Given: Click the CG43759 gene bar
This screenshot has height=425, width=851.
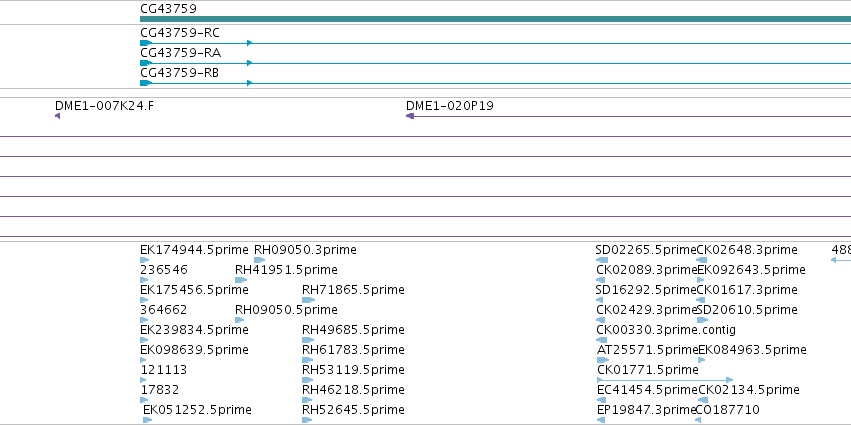Looking at the screenshot, I should pos(495,19).
